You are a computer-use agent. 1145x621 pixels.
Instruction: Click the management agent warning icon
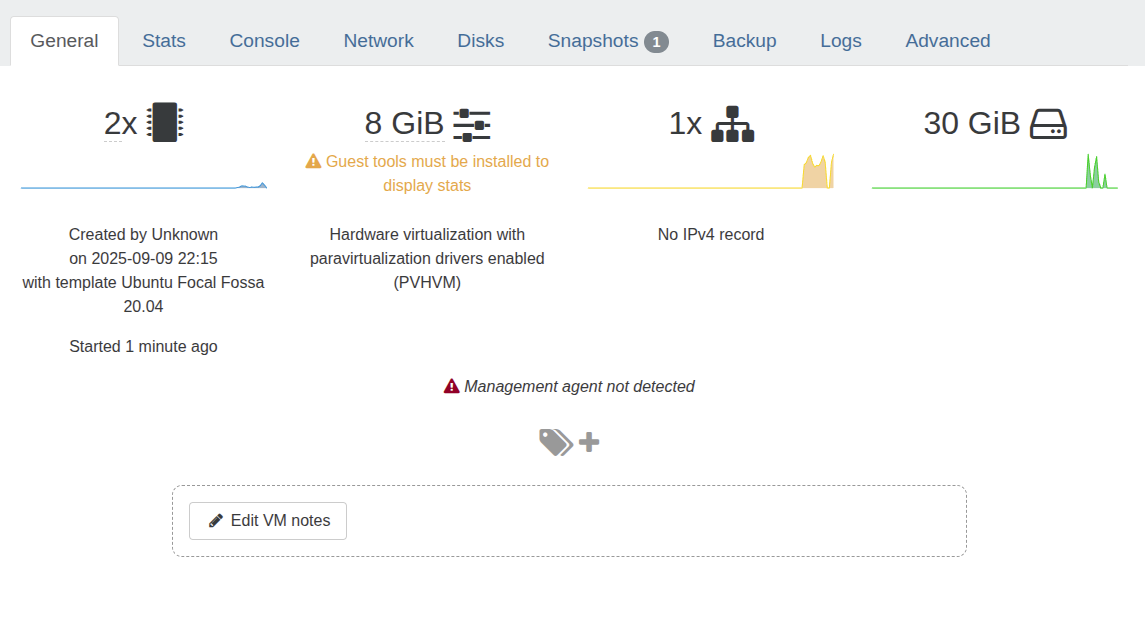tap(452, 386)
